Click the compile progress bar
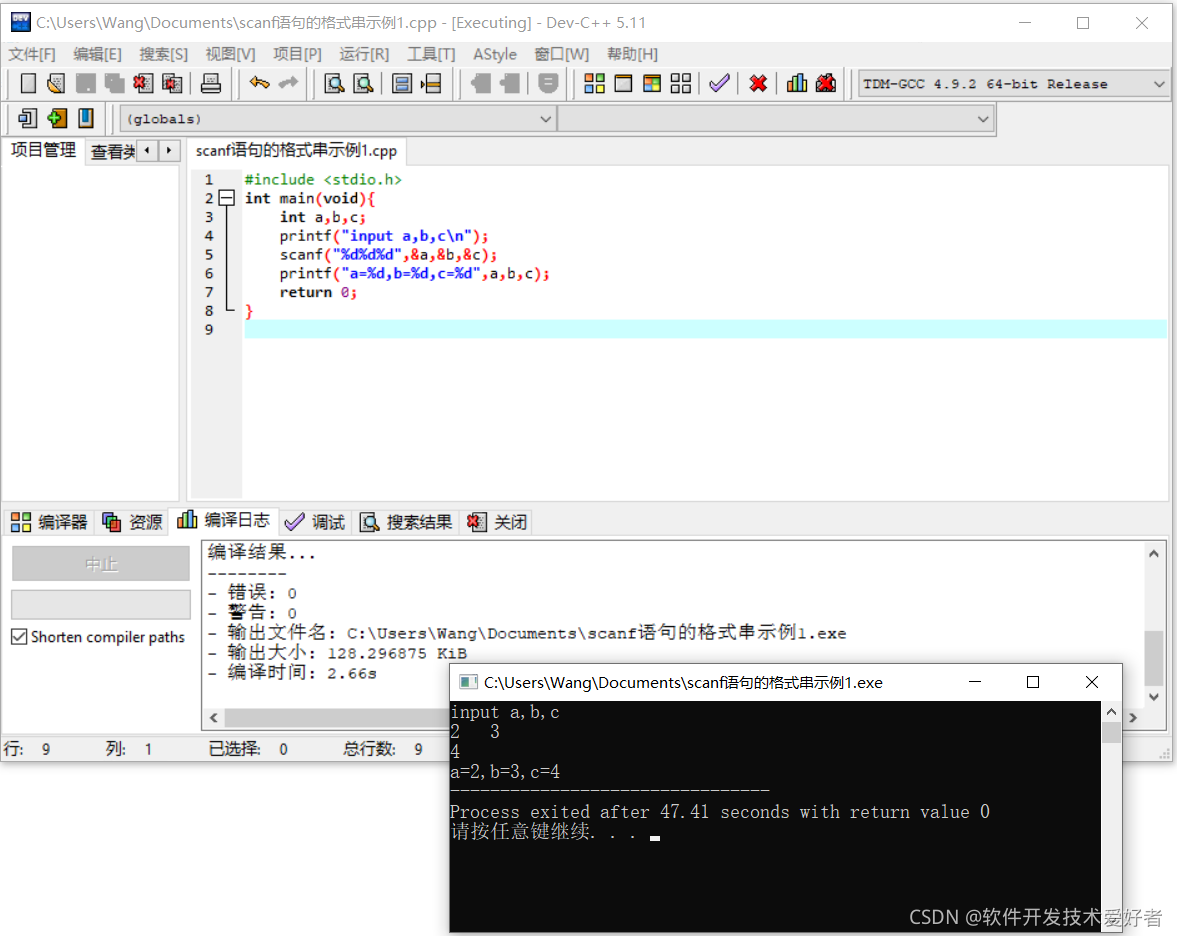 click(x=101, y=604)
